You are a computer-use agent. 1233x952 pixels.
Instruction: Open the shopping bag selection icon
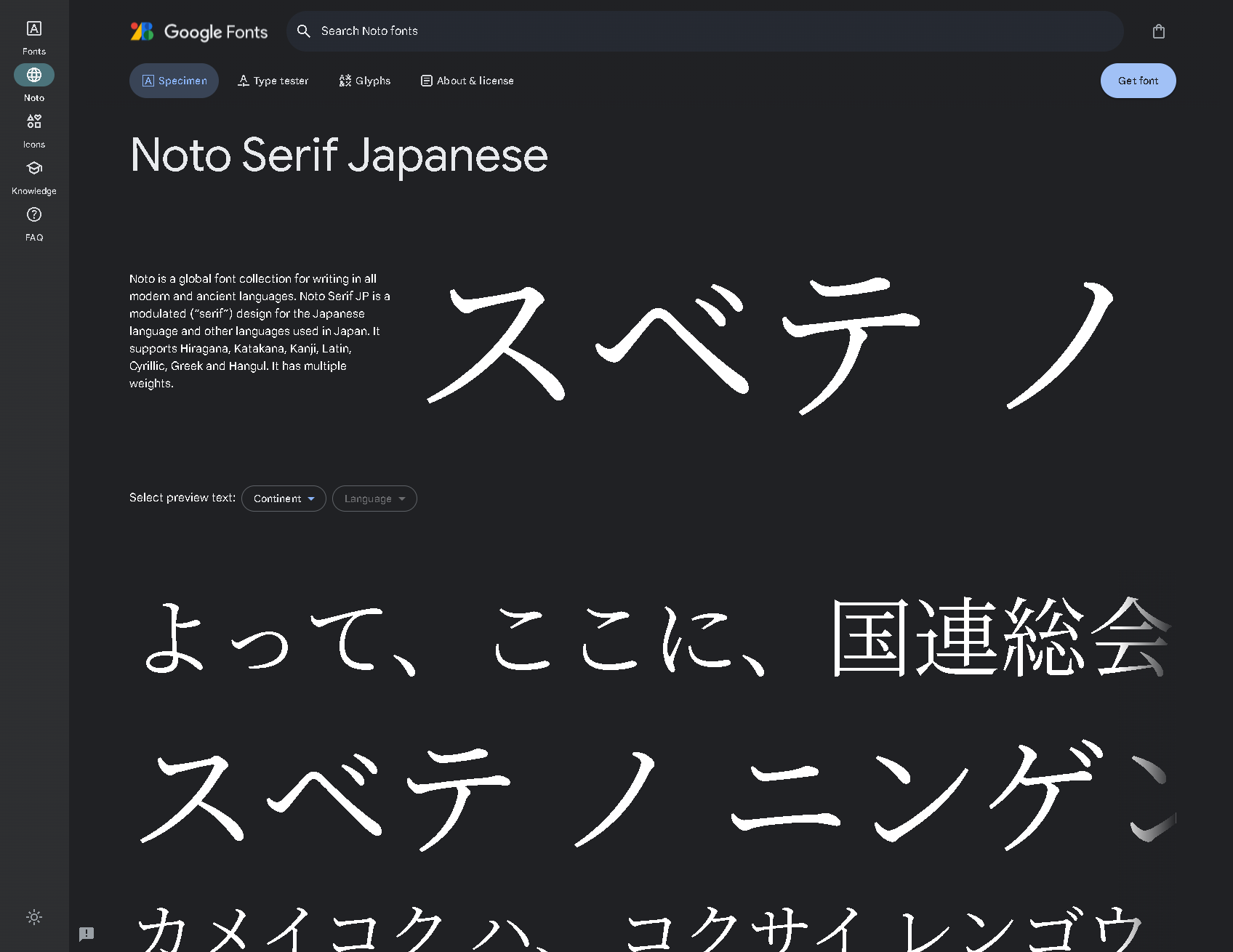[x=1159, y=31]
